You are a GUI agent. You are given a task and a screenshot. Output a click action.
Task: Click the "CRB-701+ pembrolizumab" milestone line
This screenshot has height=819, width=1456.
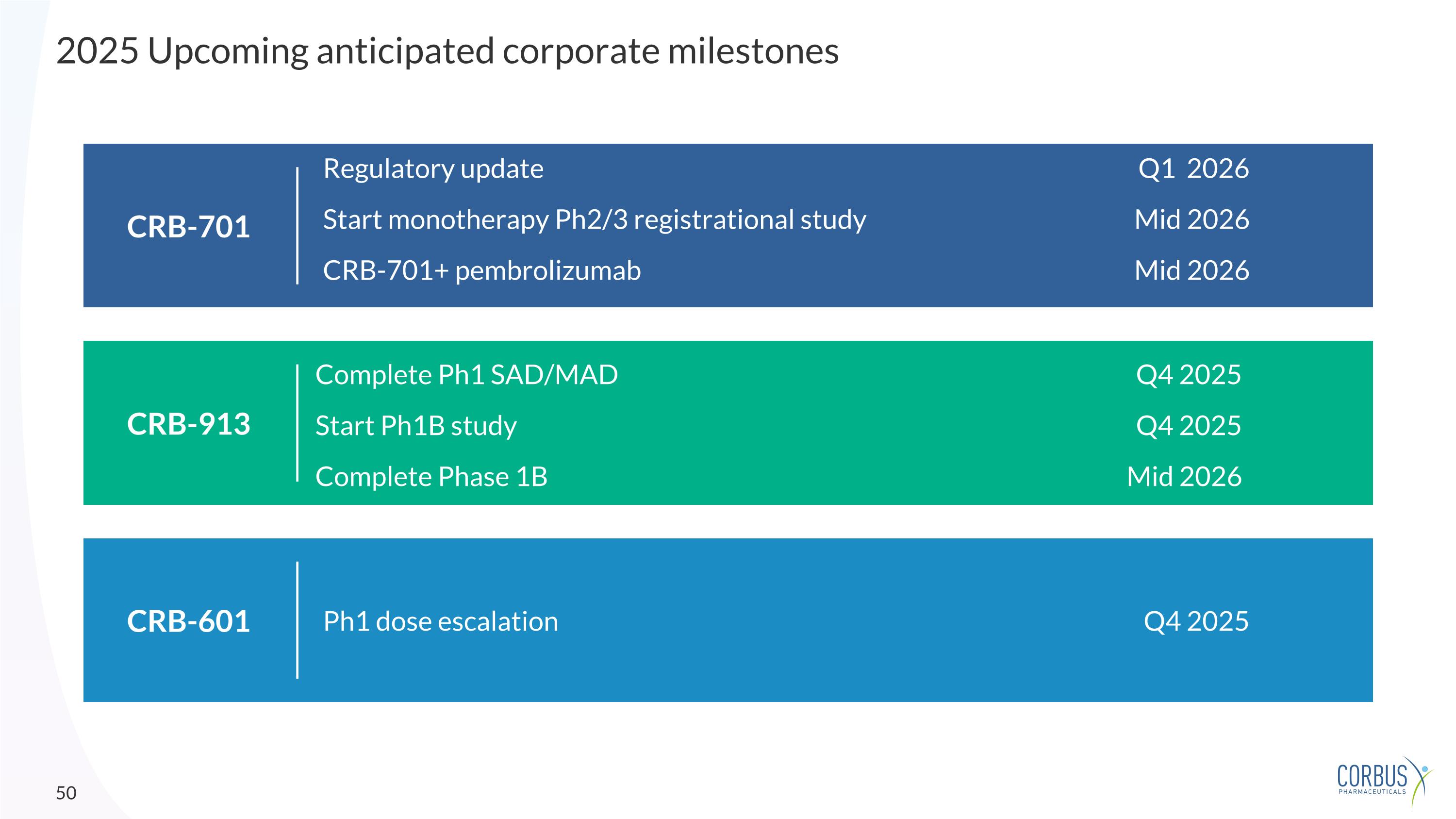(481, 270)
